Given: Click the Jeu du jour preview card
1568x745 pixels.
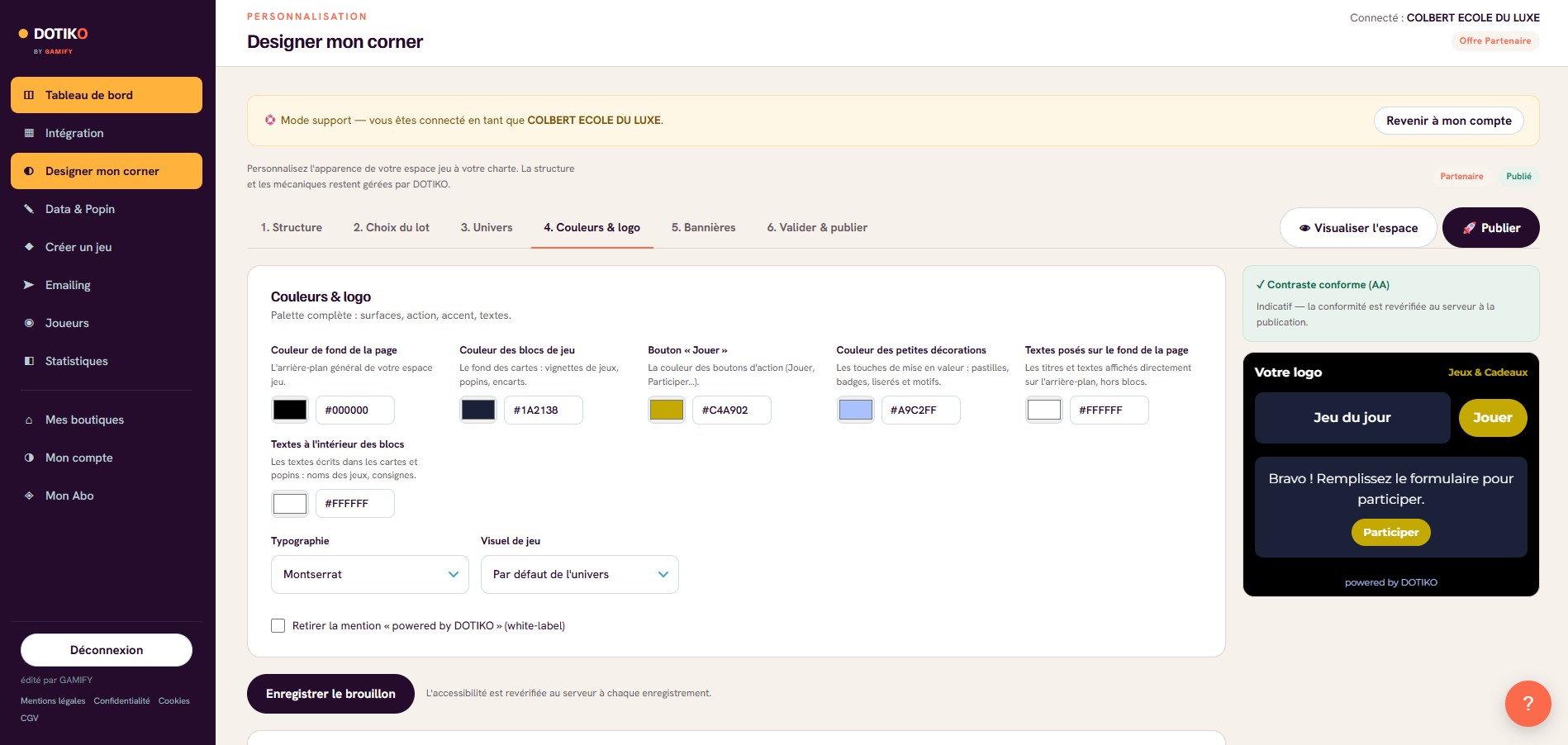Looking at the screenshot, I should [1352, 418].
